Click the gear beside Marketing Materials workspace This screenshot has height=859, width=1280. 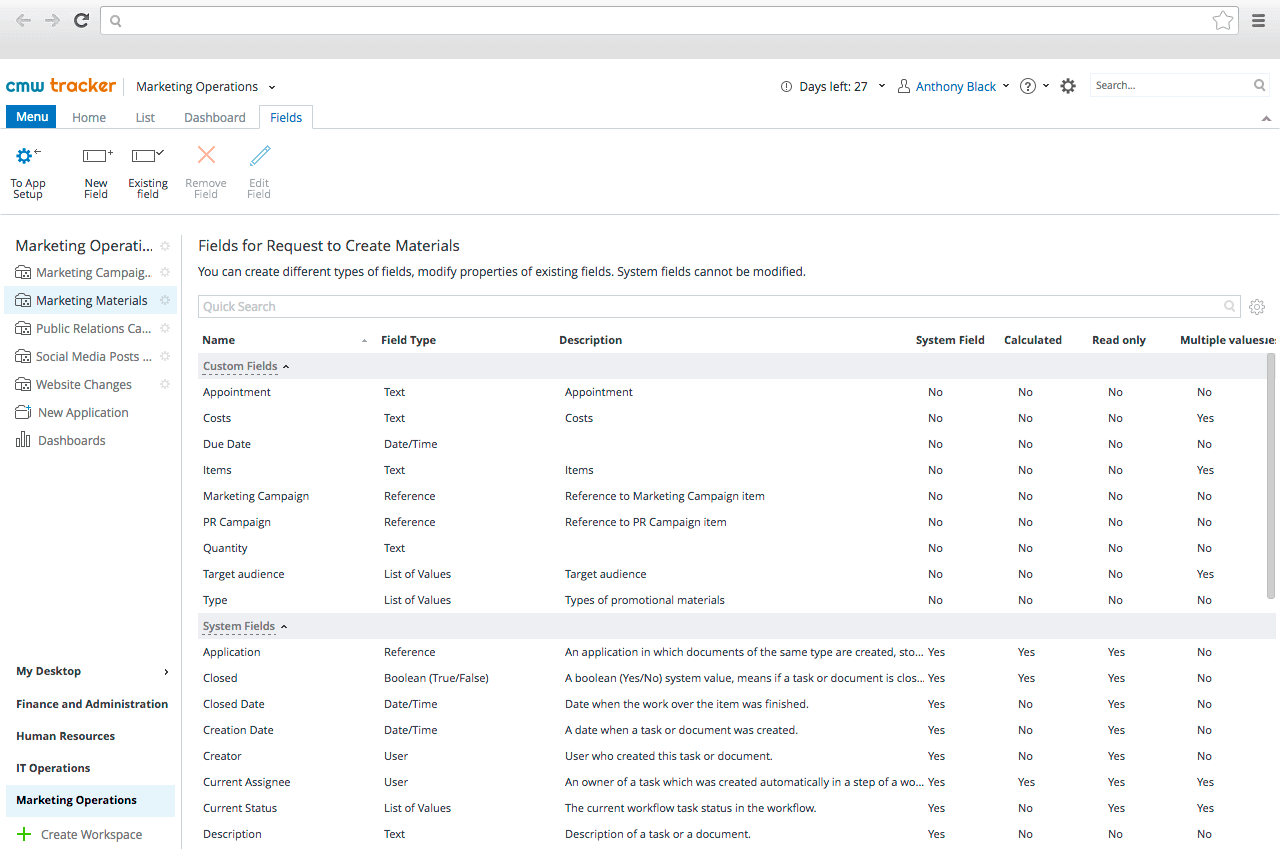click(x=164, y=300)
